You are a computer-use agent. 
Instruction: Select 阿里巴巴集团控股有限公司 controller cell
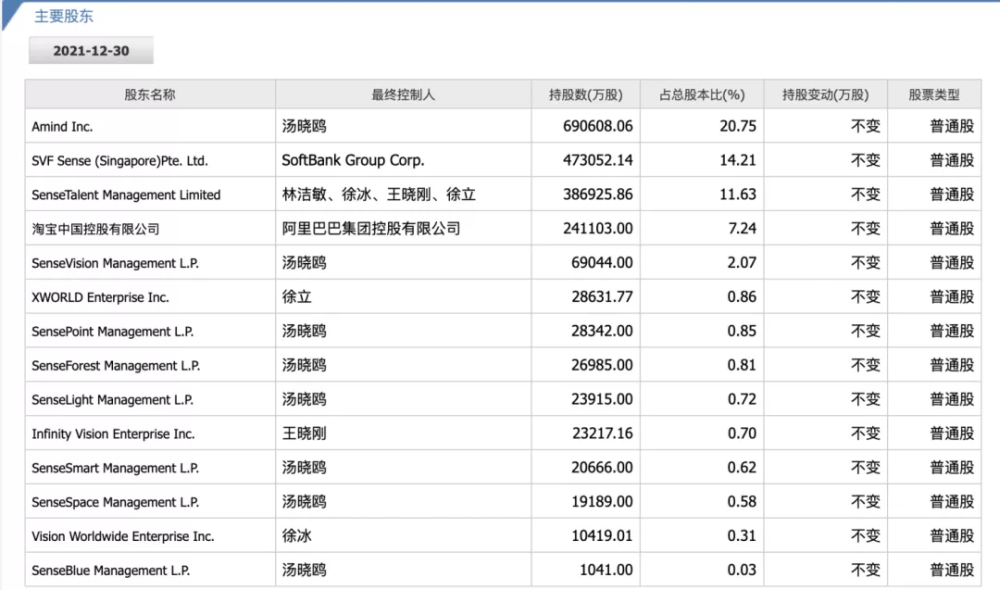(403, 228)
